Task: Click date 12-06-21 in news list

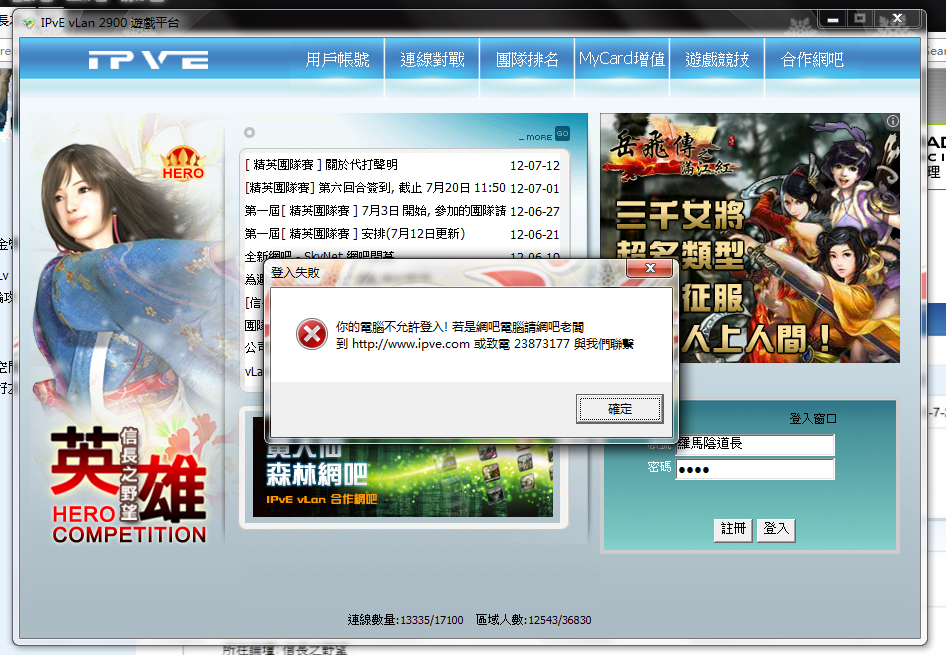Action: click(x=535, y=234)
